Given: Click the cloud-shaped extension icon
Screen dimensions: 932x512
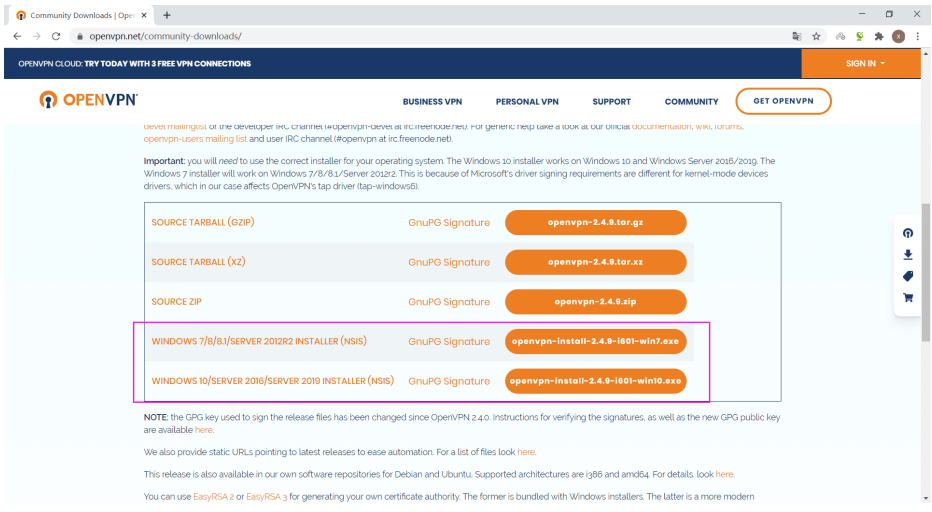Looking at the screenshot, I should coord(840,36).
